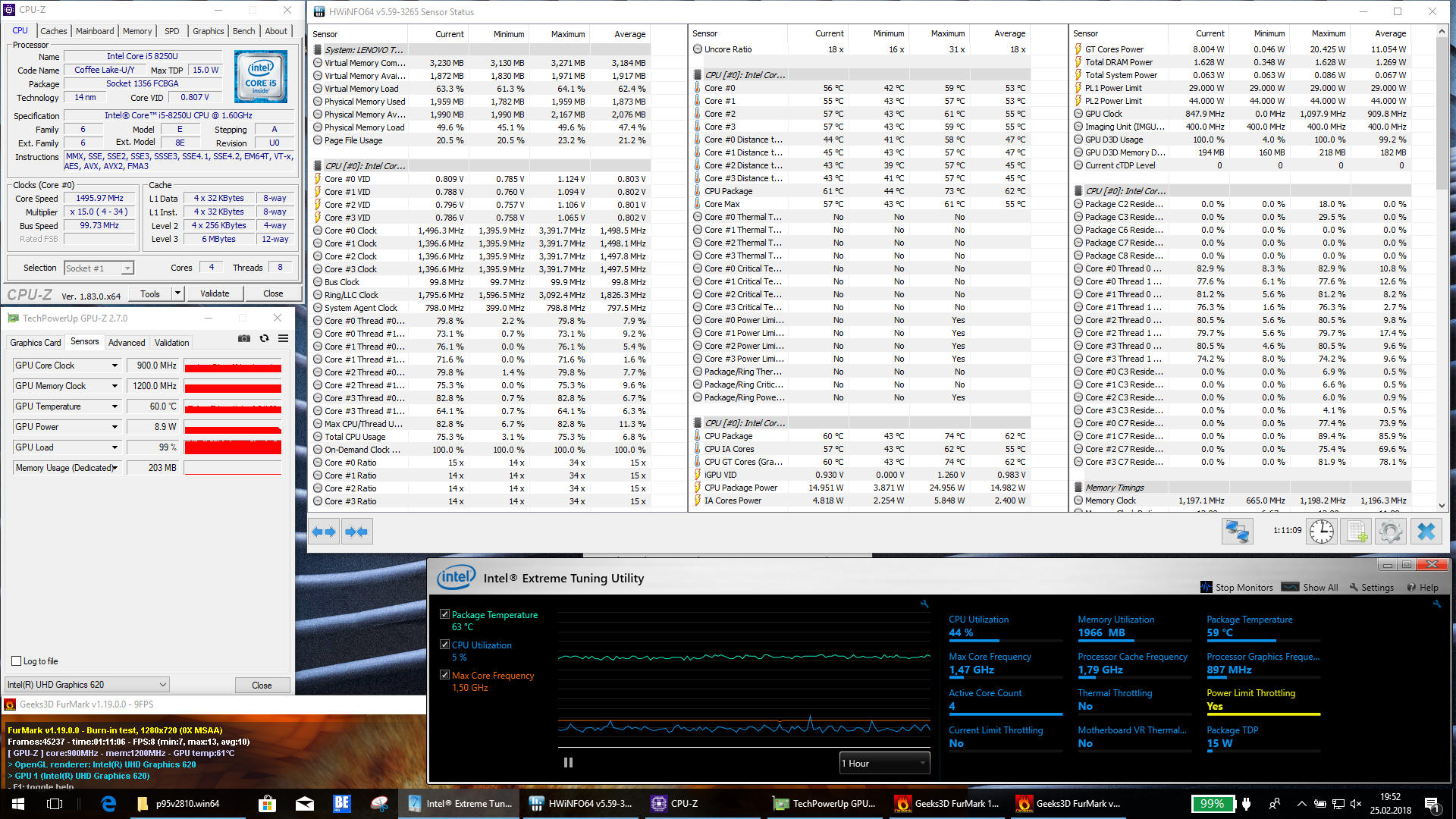Screen dimensions: 1456x819
Task: Enable Log to file in GPU-Z
Action: pos(17,661)
